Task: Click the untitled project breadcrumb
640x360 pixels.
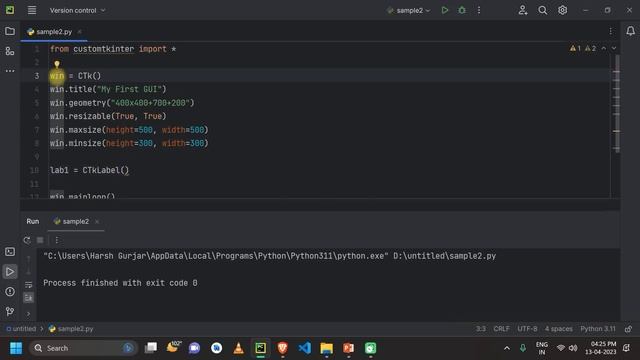Action: (21, 329)
